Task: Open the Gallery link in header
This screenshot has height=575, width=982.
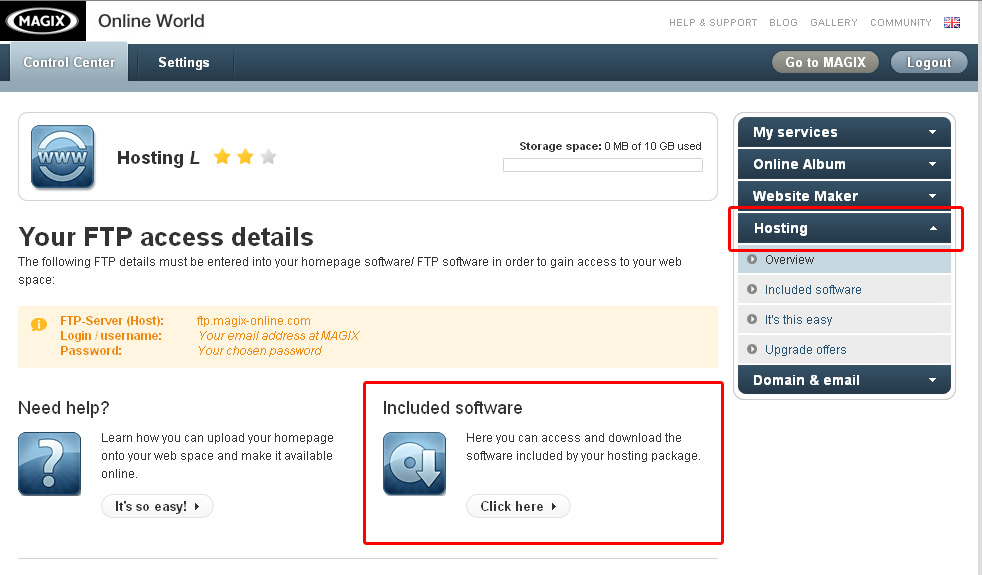Action: point(834,23)
